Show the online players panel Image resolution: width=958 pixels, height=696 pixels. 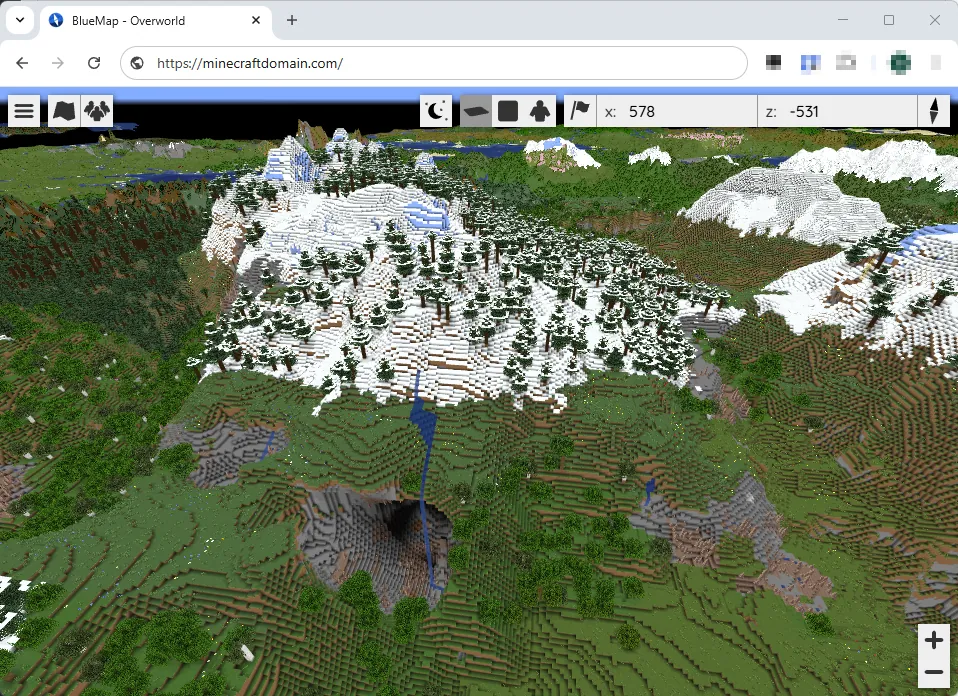tap(95, 110)
